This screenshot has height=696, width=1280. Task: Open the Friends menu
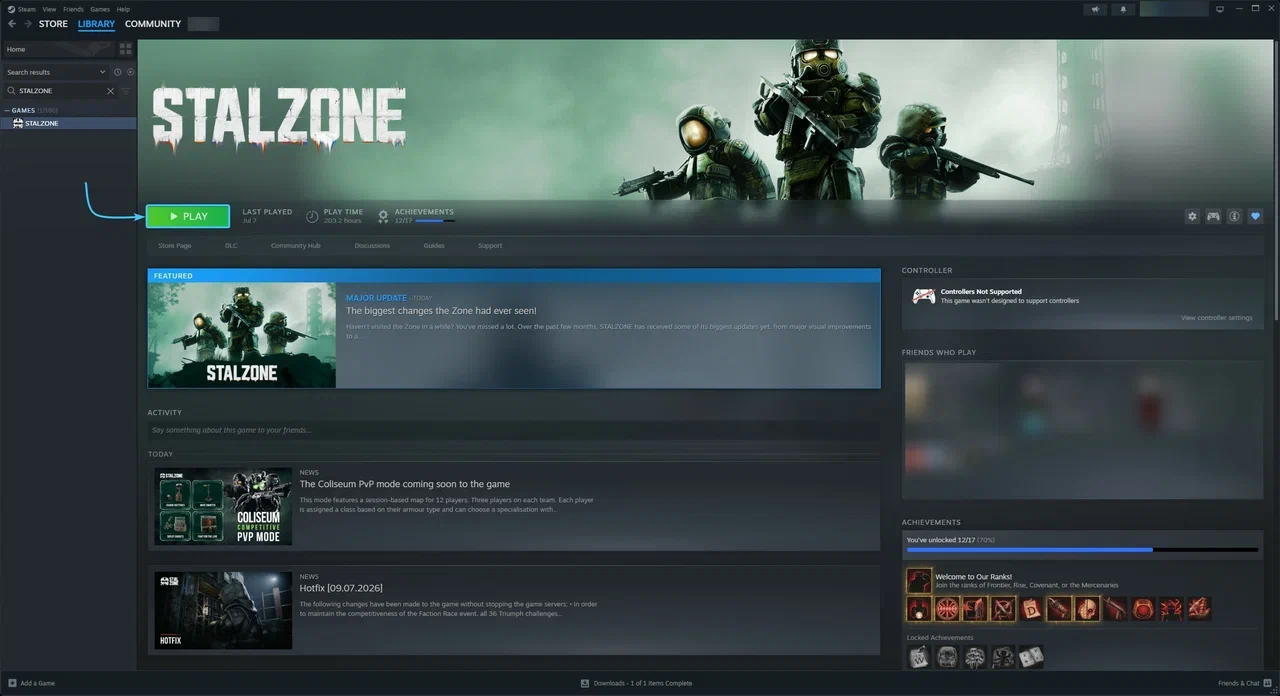click(73, 9)
